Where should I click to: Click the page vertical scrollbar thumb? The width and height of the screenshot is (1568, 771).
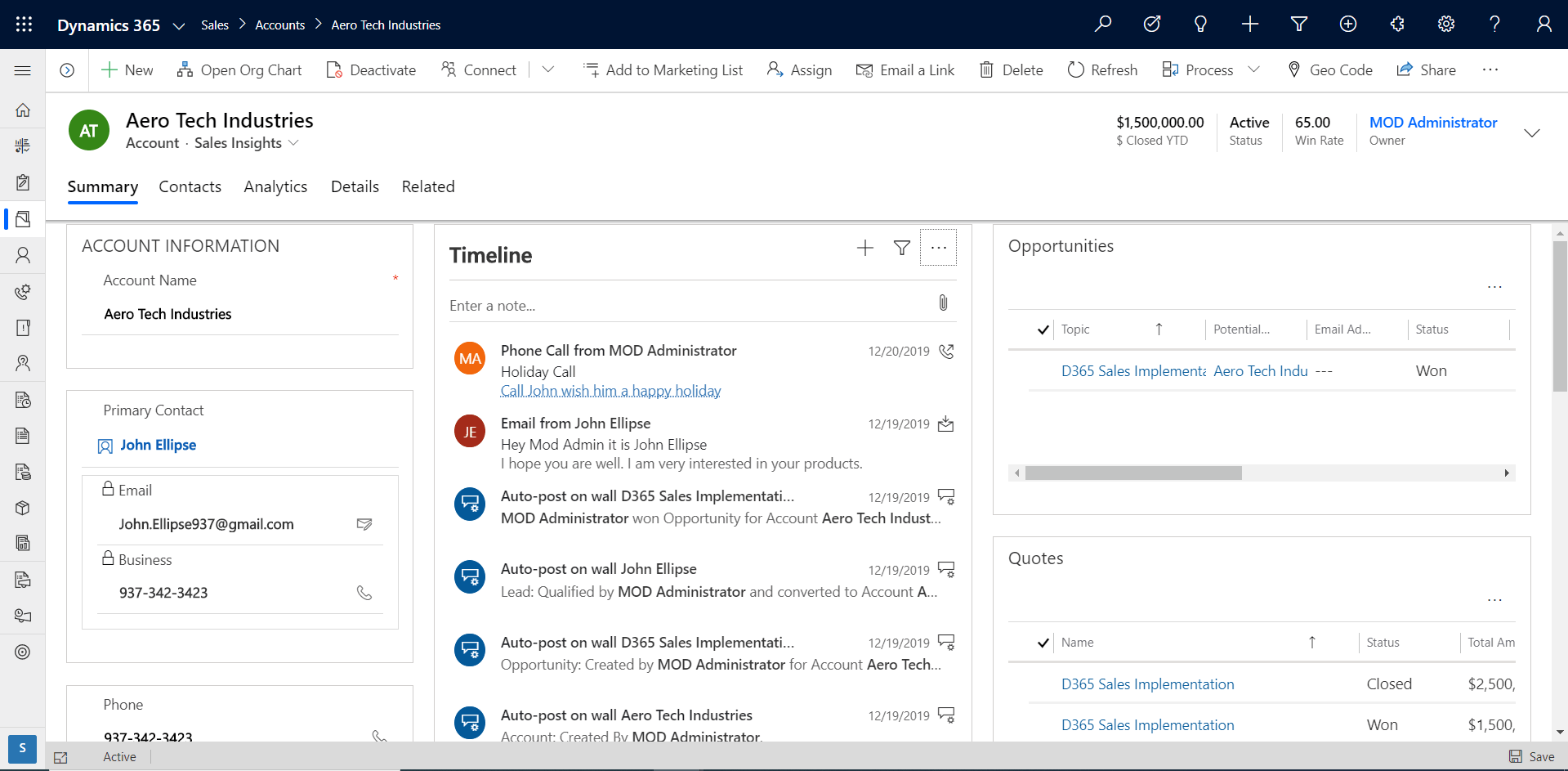[1560, 316]
